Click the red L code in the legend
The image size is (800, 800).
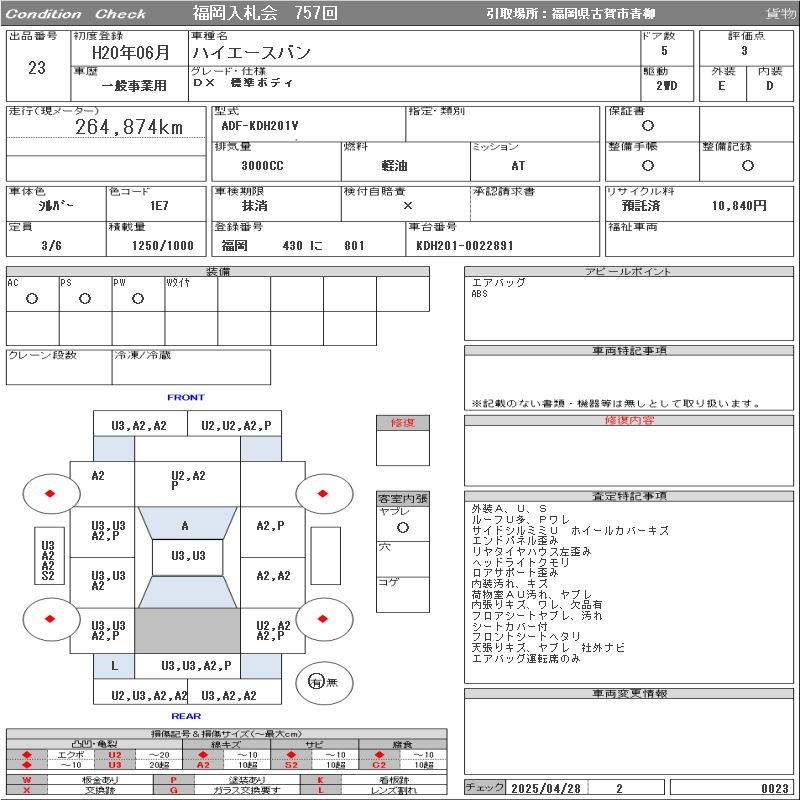[320, 790]
